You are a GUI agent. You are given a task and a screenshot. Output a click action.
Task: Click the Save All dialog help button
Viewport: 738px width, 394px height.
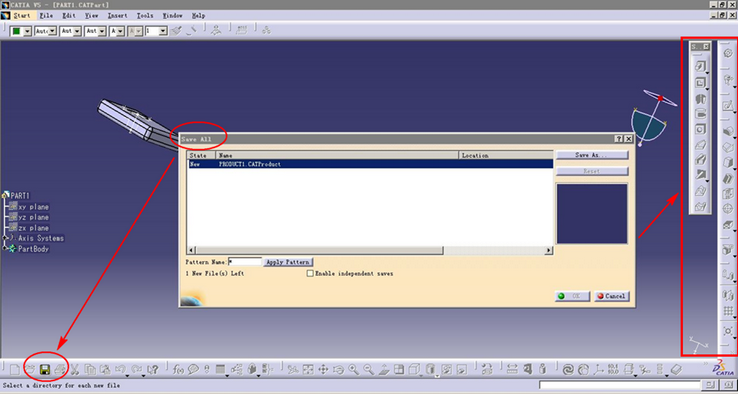coord(619,139)
